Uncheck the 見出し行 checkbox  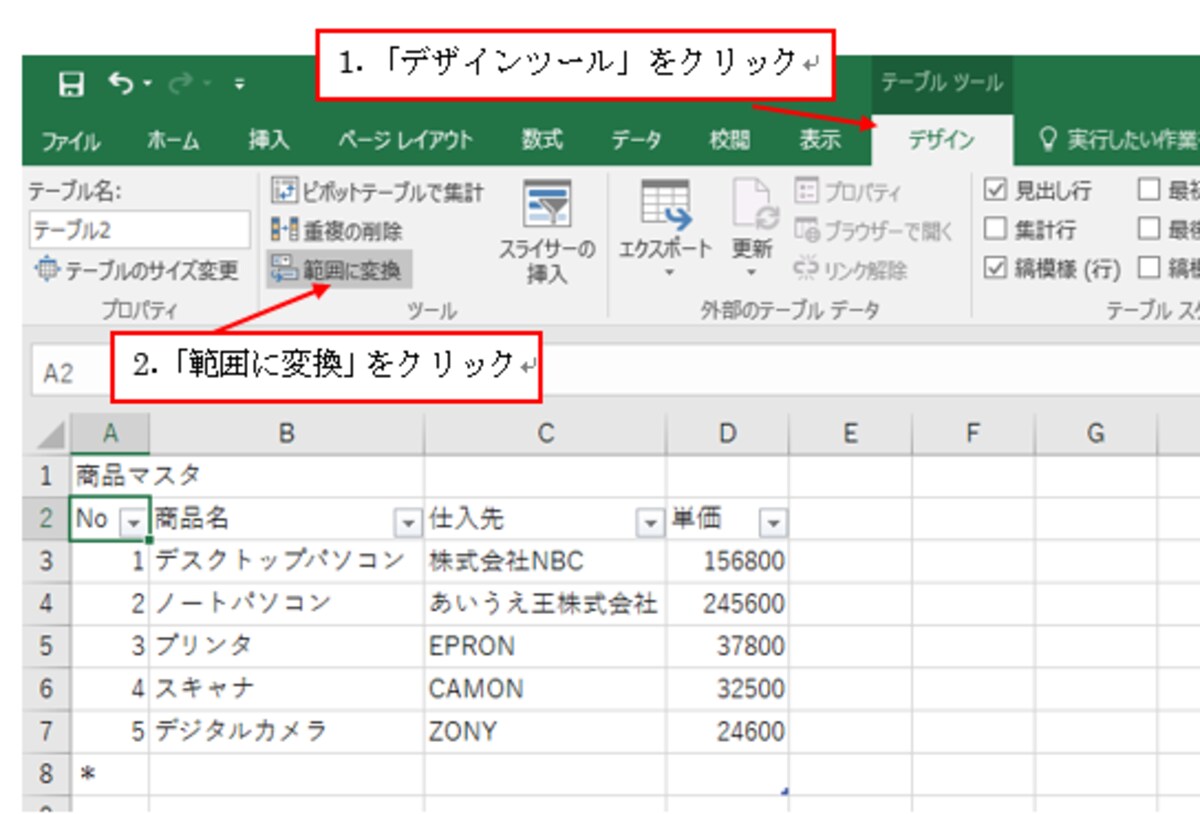pos(995,191)
